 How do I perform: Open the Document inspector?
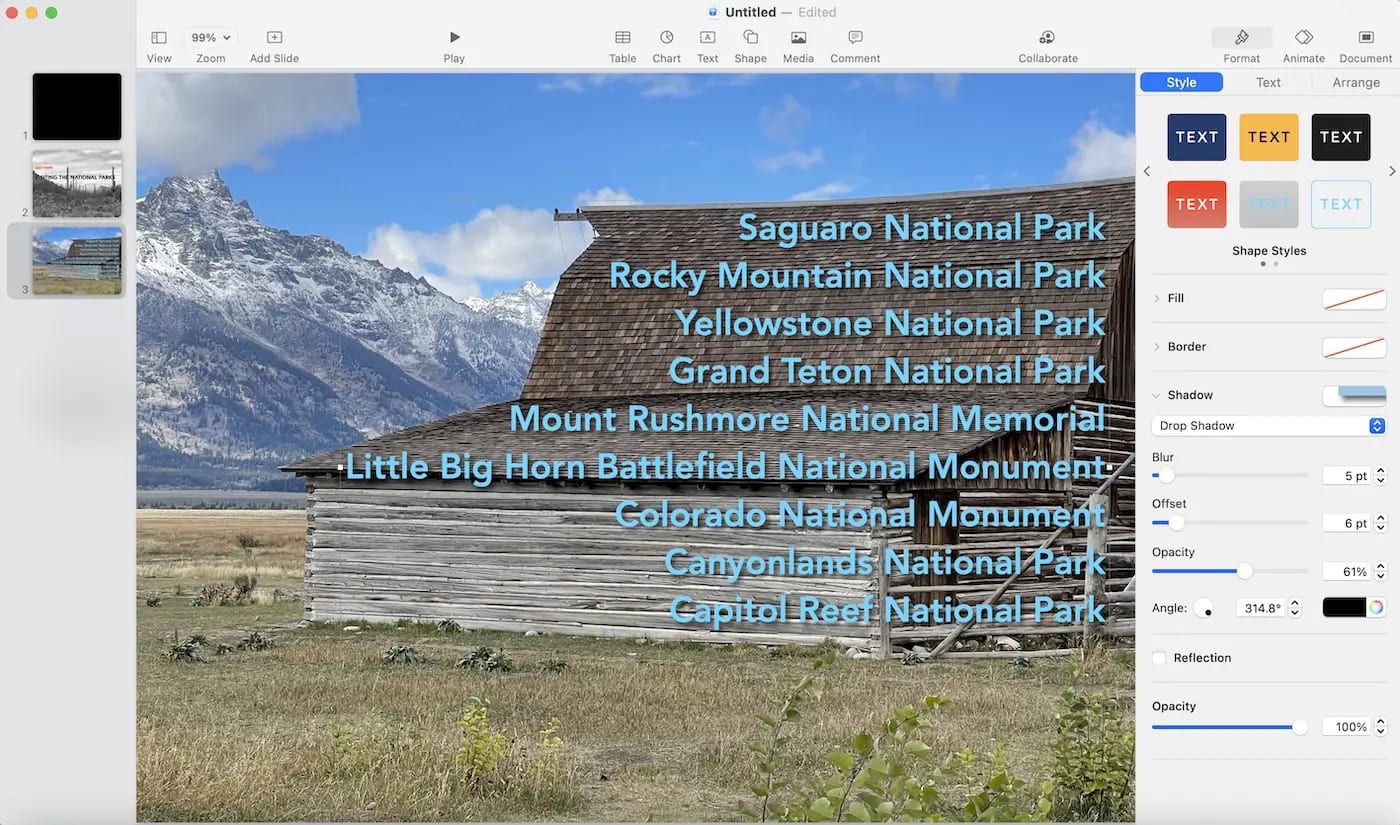1364,42
